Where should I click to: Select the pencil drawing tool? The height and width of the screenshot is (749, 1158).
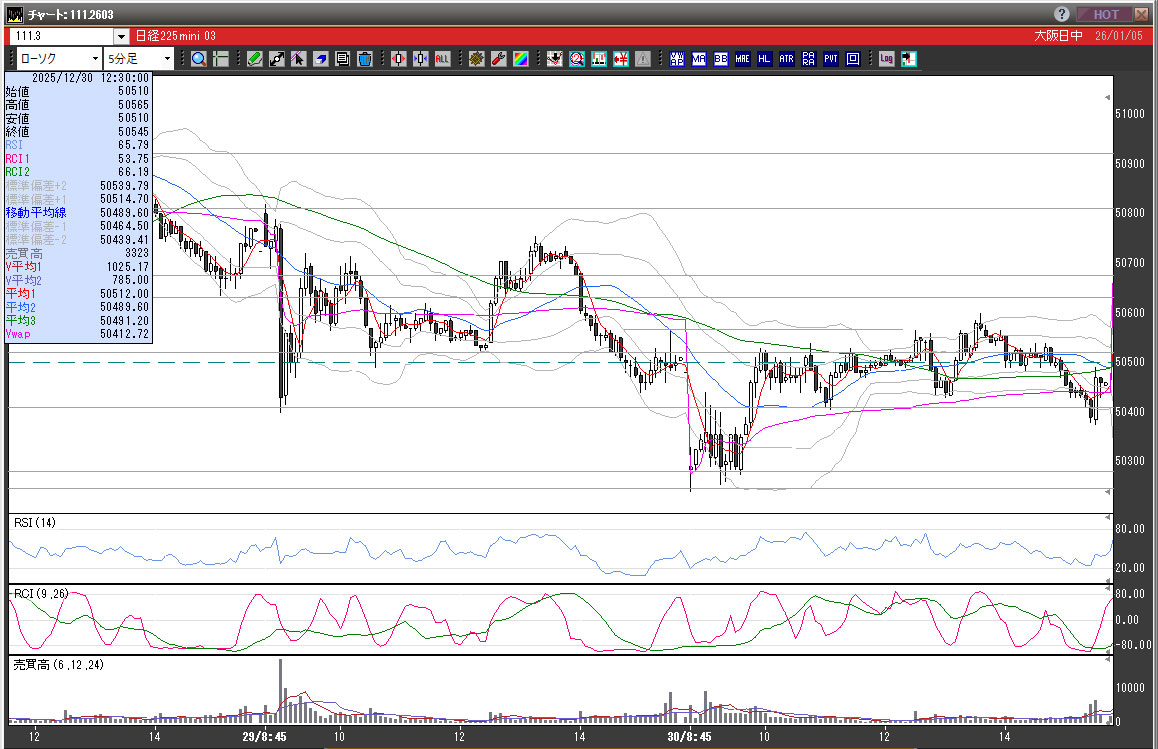(255, 59)
